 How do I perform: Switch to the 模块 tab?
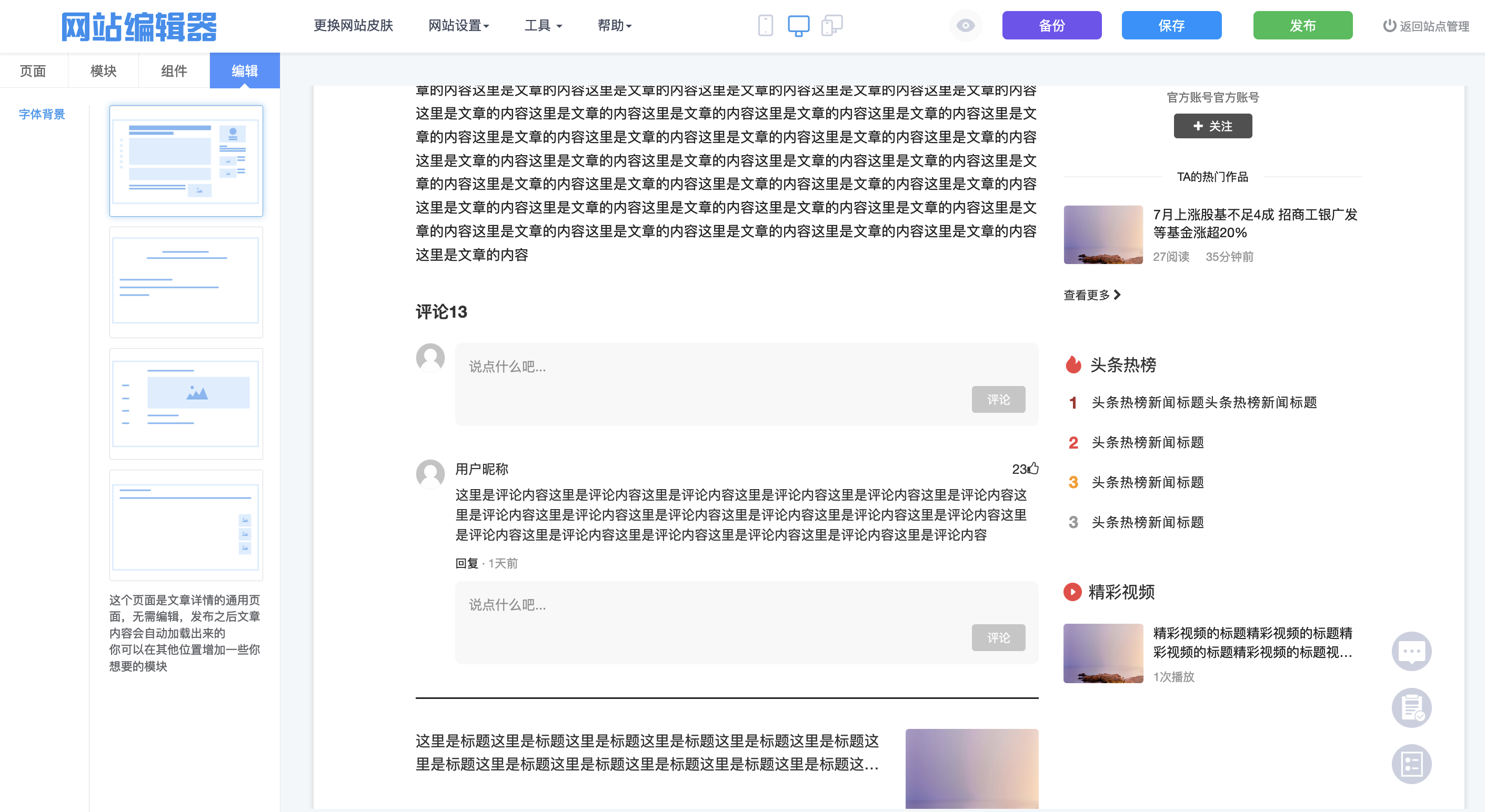point(103,70)
